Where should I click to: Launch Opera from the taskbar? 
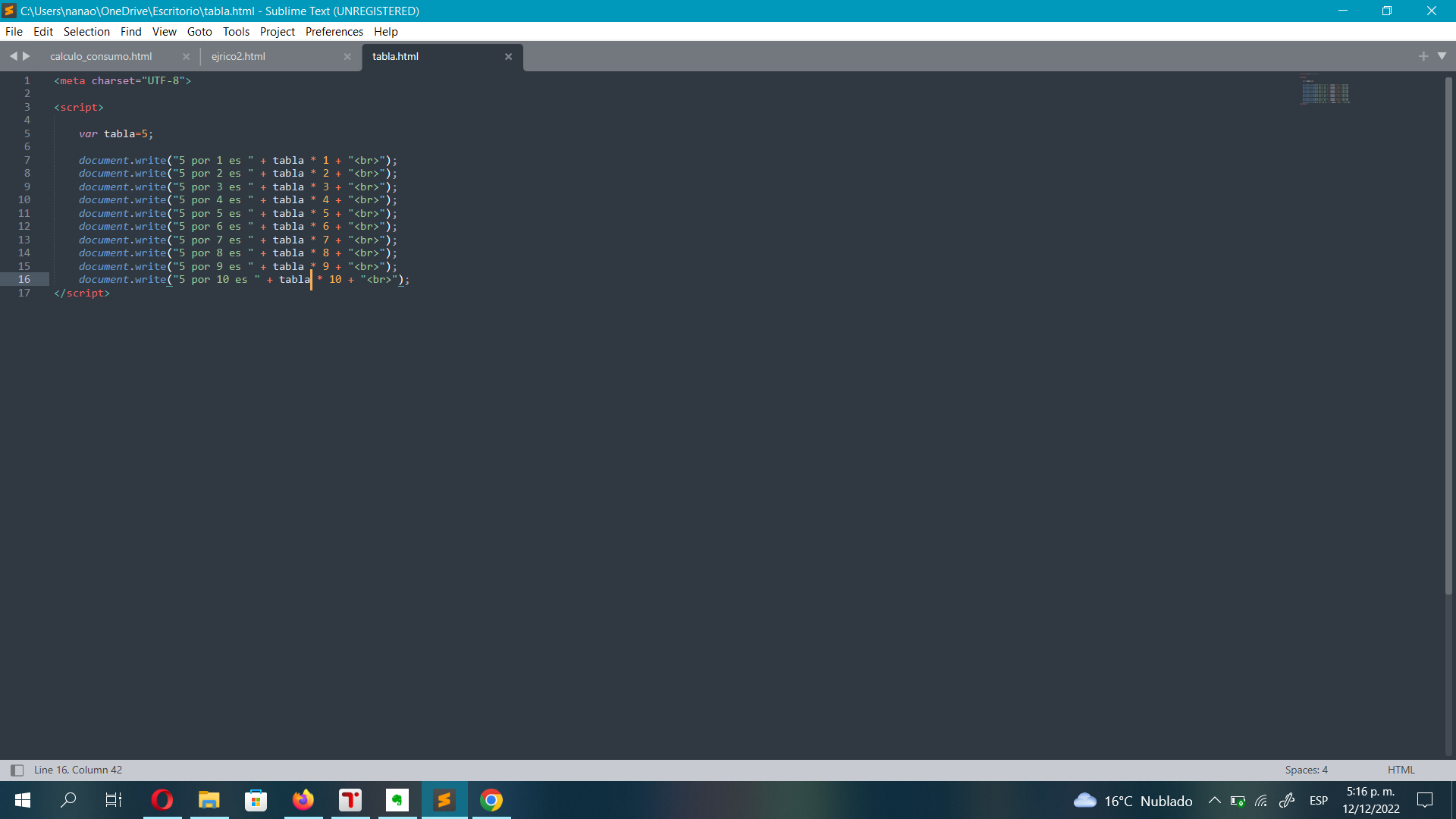tap(162, 800)
